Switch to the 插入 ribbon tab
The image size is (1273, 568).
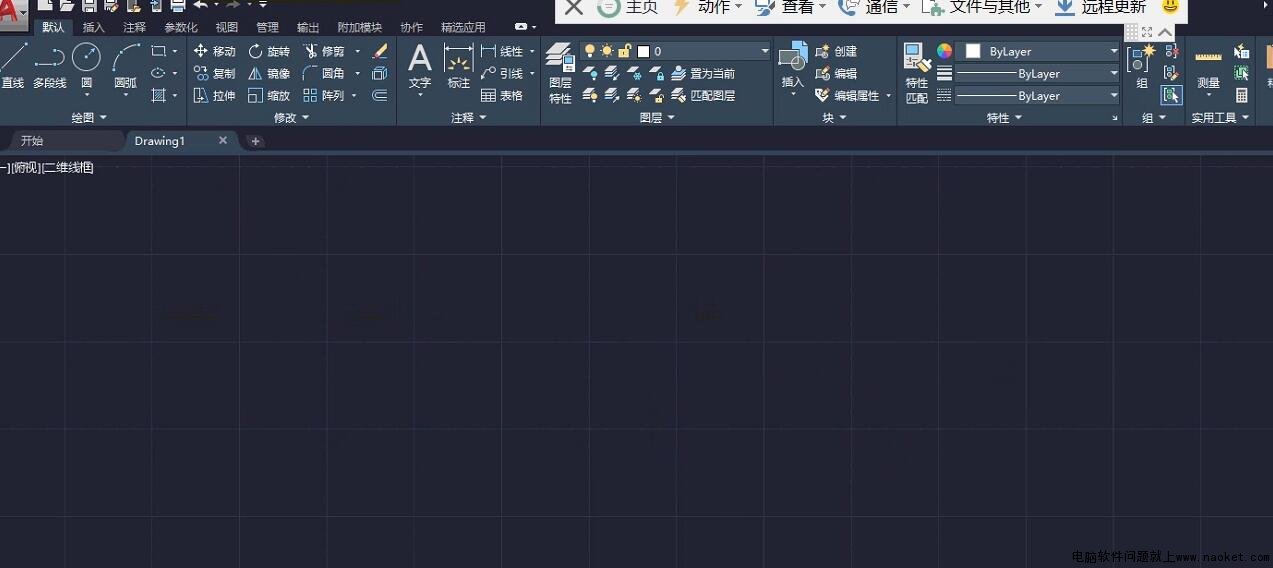pos(93,28)
